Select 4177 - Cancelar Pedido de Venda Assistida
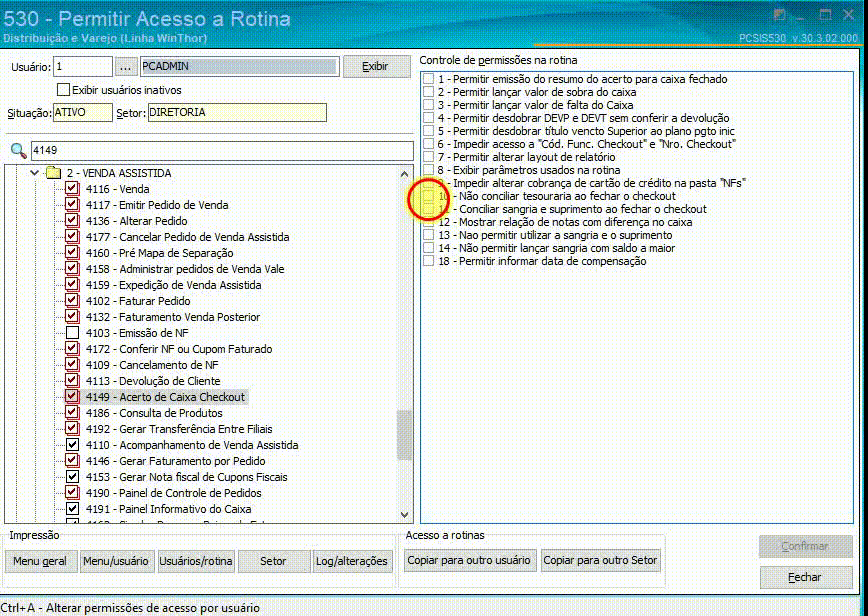 [x=187, y=237]
